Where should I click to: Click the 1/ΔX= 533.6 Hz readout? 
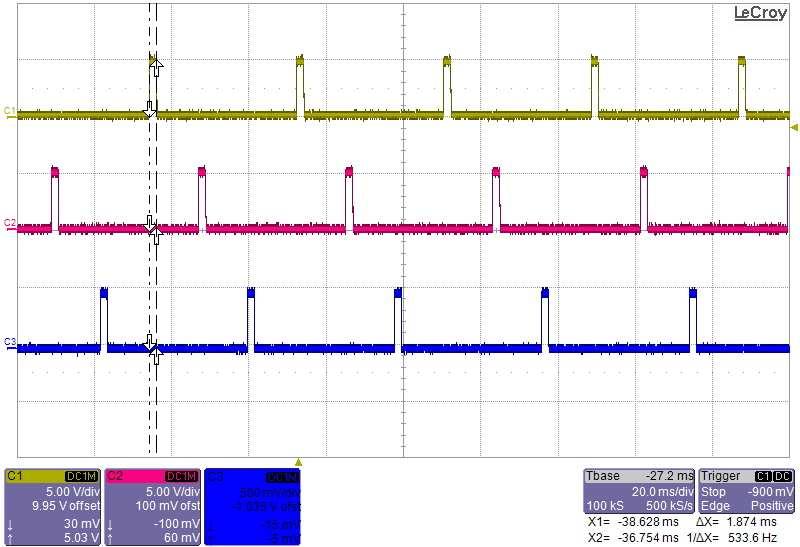[732, 537]
